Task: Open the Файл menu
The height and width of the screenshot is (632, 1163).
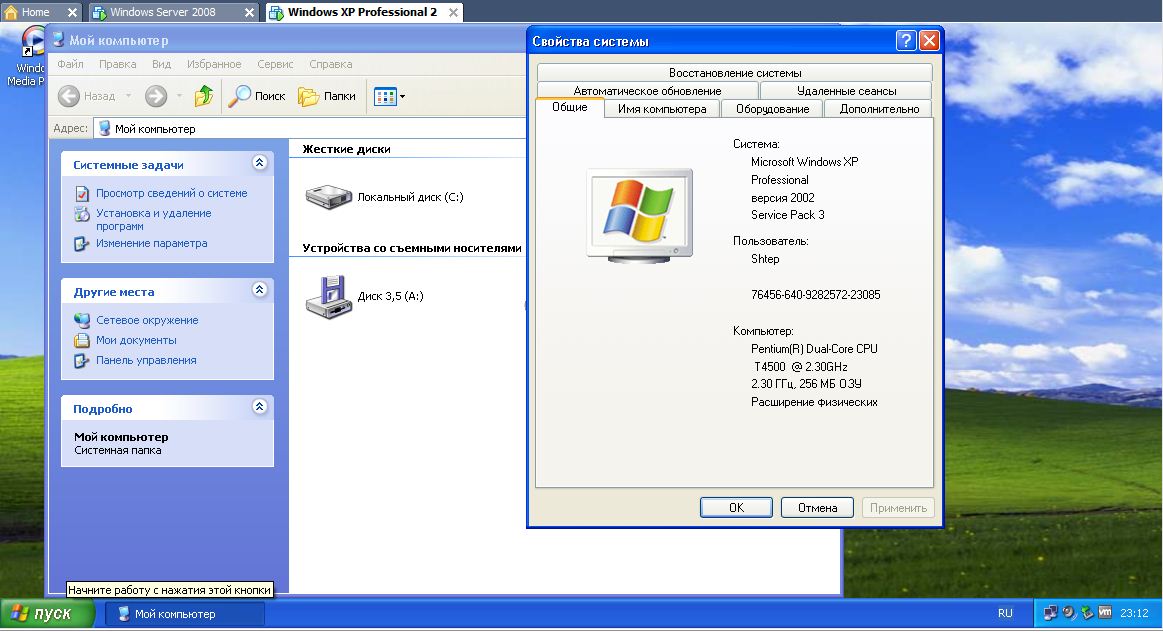Action: [x=70, y=64]
